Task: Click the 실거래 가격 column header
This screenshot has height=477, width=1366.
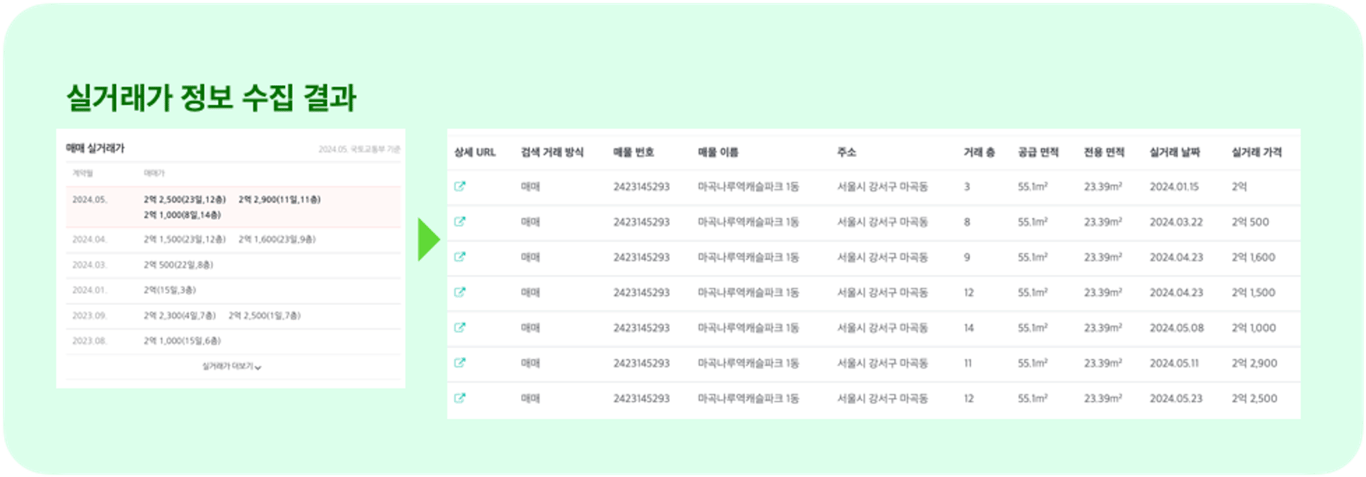Action: [1257, 153]
